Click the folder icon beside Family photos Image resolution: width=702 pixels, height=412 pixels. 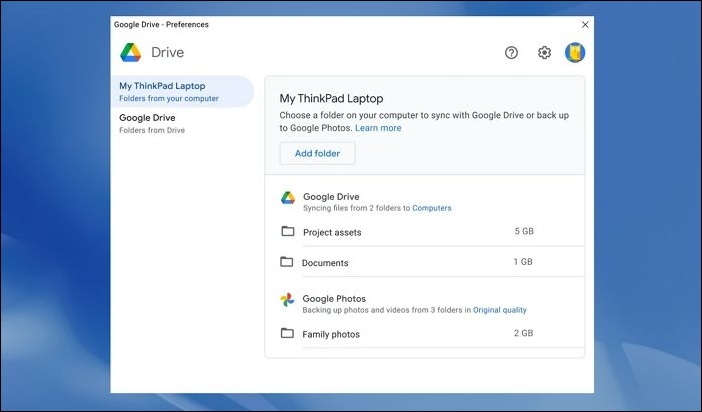pyautogui.click(x=287, y=333)
